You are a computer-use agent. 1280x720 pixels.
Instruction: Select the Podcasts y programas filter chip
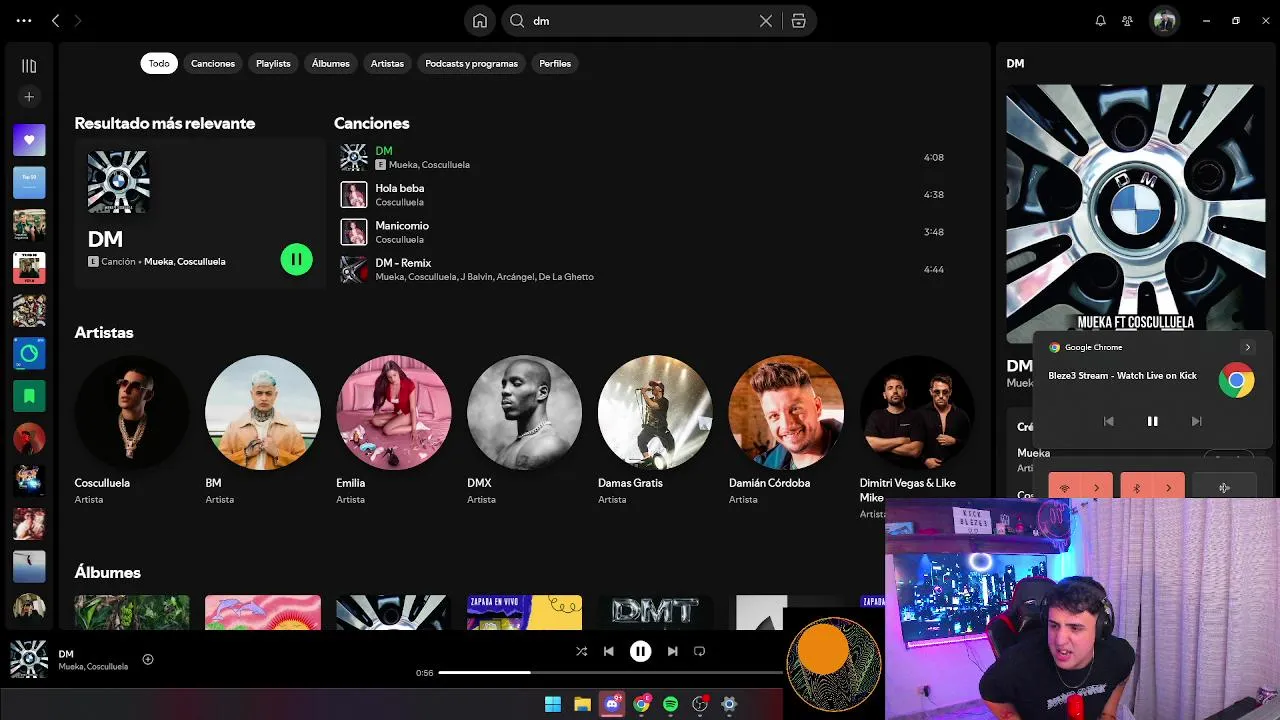[x=471, y=63]
